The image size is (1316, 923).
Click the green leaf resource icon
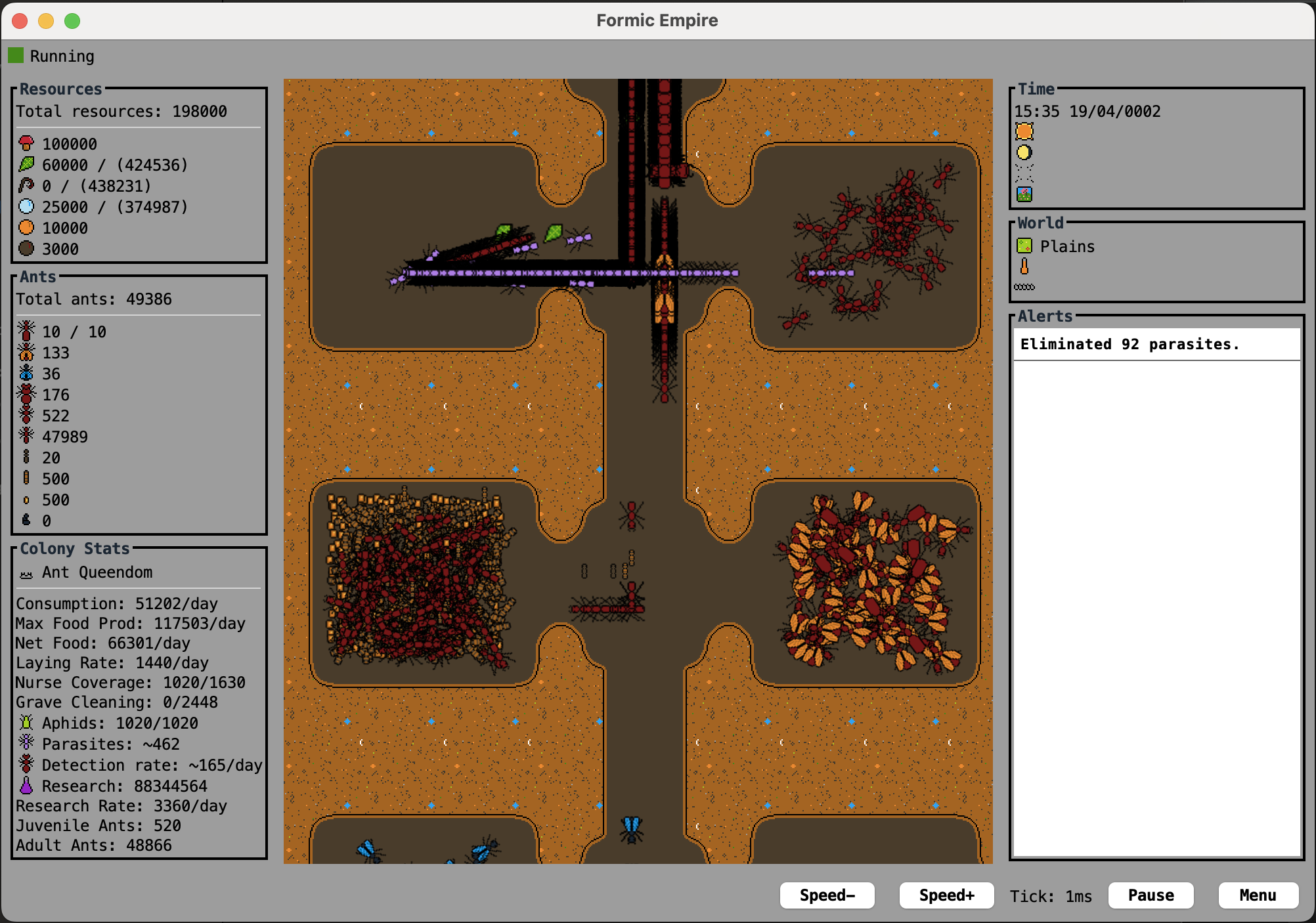(26, 164)
